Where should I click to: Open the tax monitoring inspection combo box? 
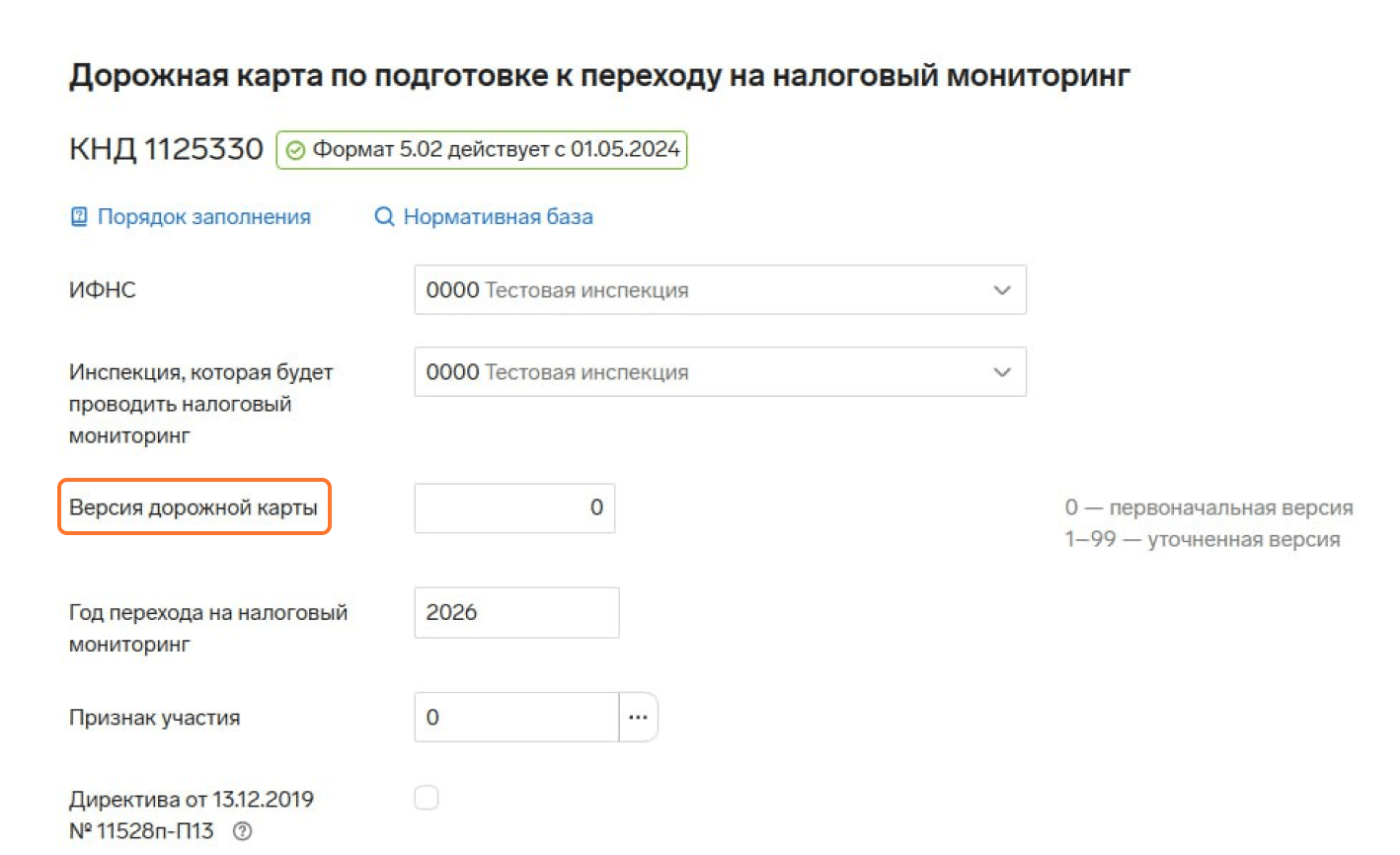[721, 372]
